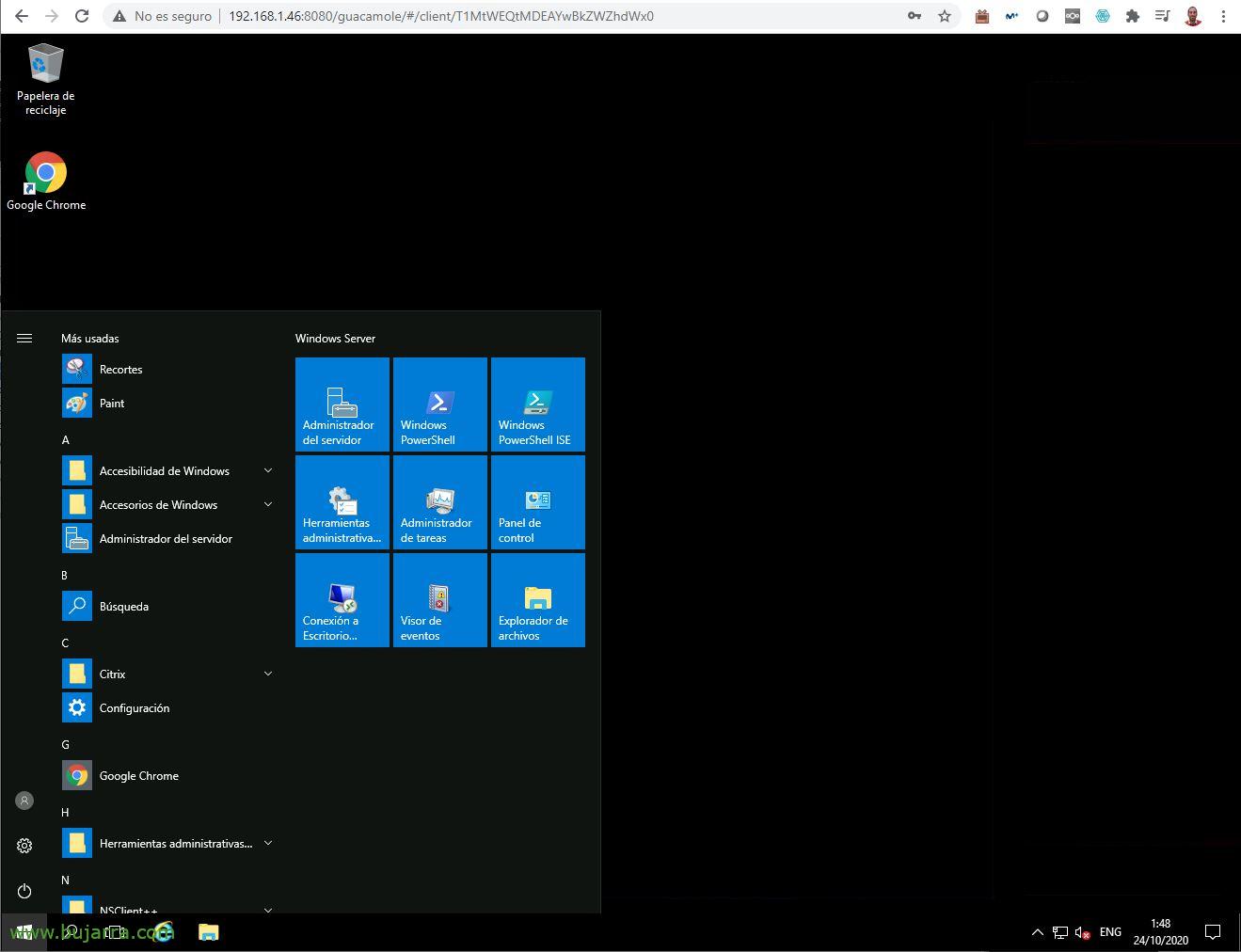This screenshot has height=952, width=1241.
Task: Open Visor de eventos tile
Action: [x=440, y=600]
